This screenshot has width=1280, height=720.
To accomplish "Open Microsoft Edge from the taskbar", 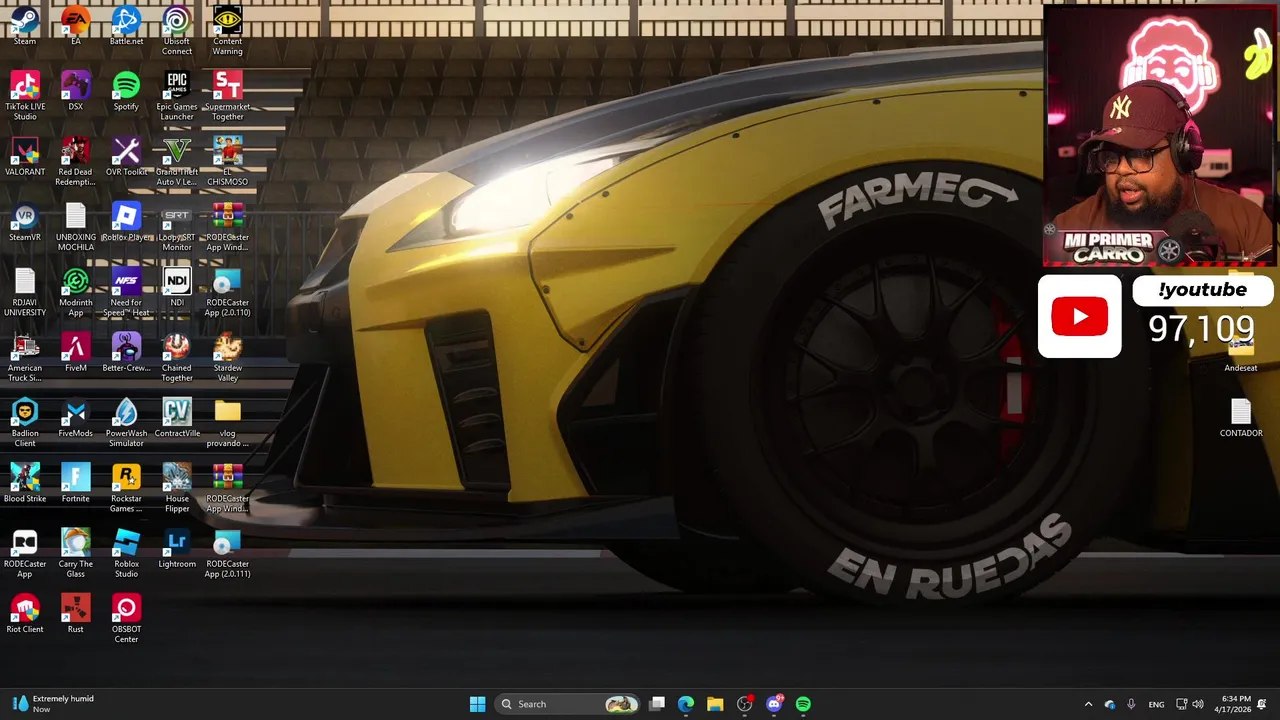I will [686, 704].
